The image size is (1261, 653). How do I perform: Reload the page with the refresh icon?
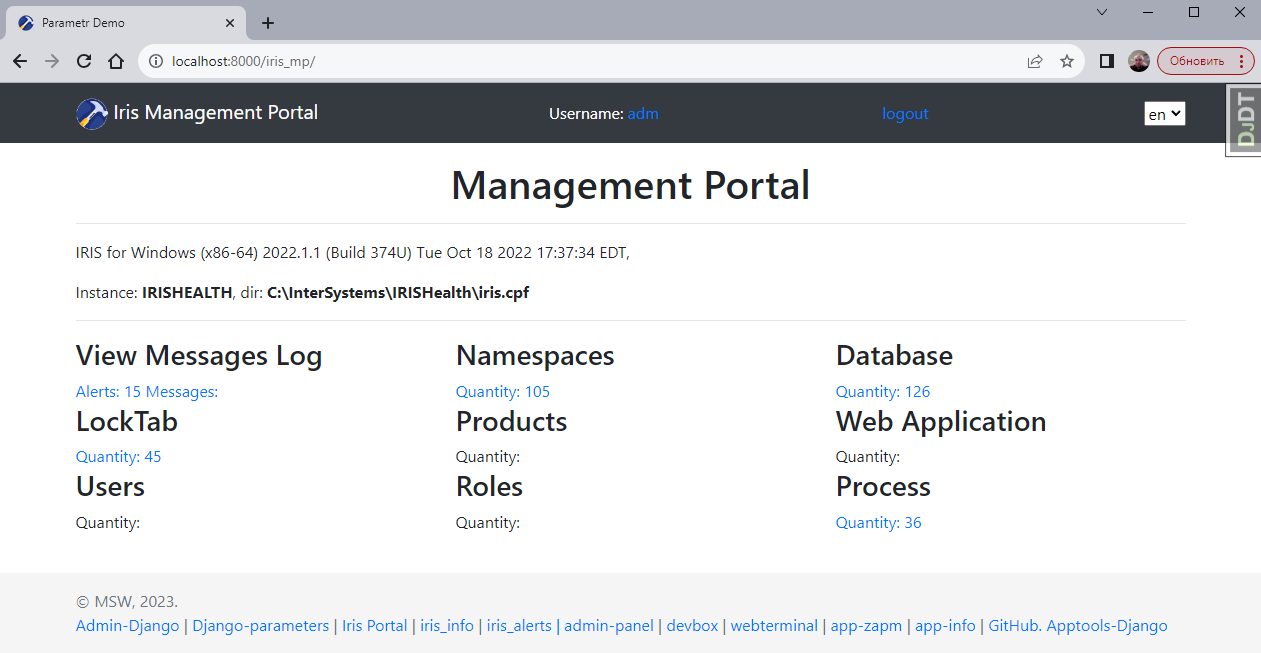click(84, 61)
